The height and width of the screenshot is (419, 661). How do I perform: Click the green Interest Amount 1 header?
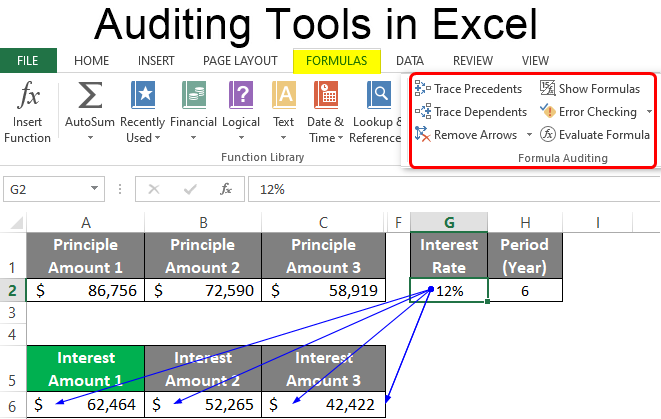86,369
